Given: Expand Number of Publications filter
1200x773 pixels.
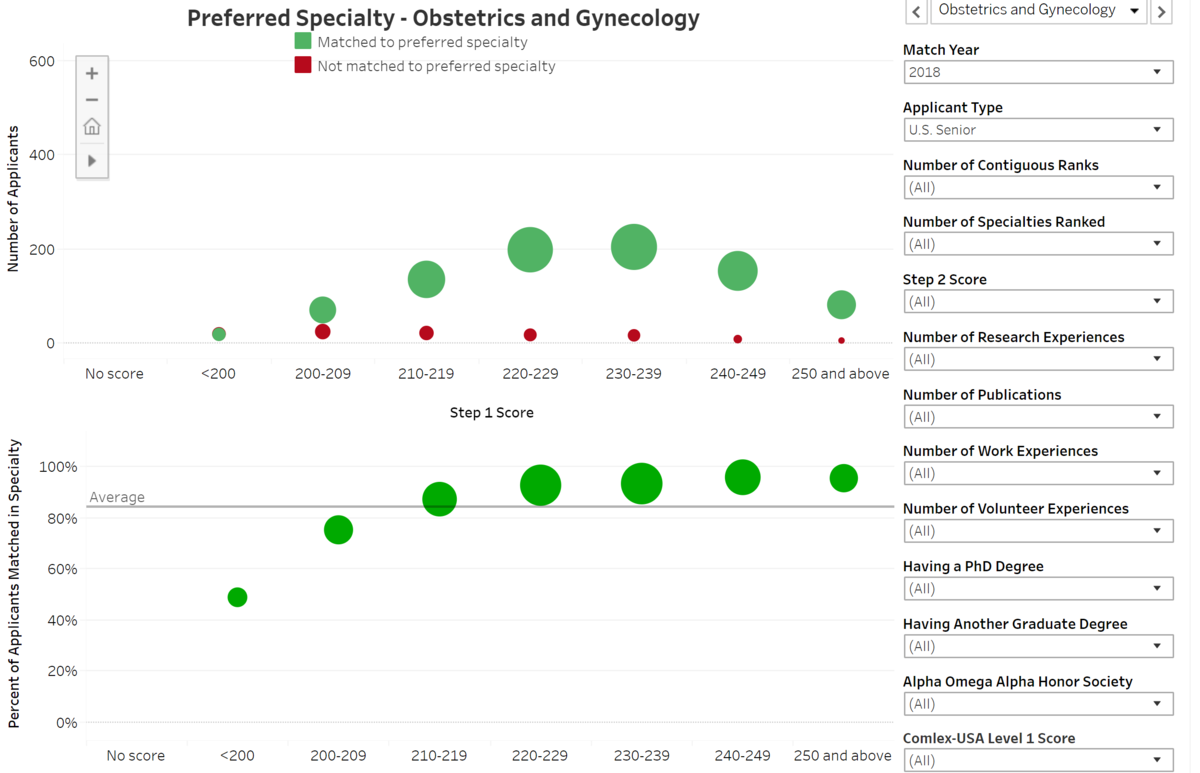Looking at the screenshot, I should (x=1037, y=416).
